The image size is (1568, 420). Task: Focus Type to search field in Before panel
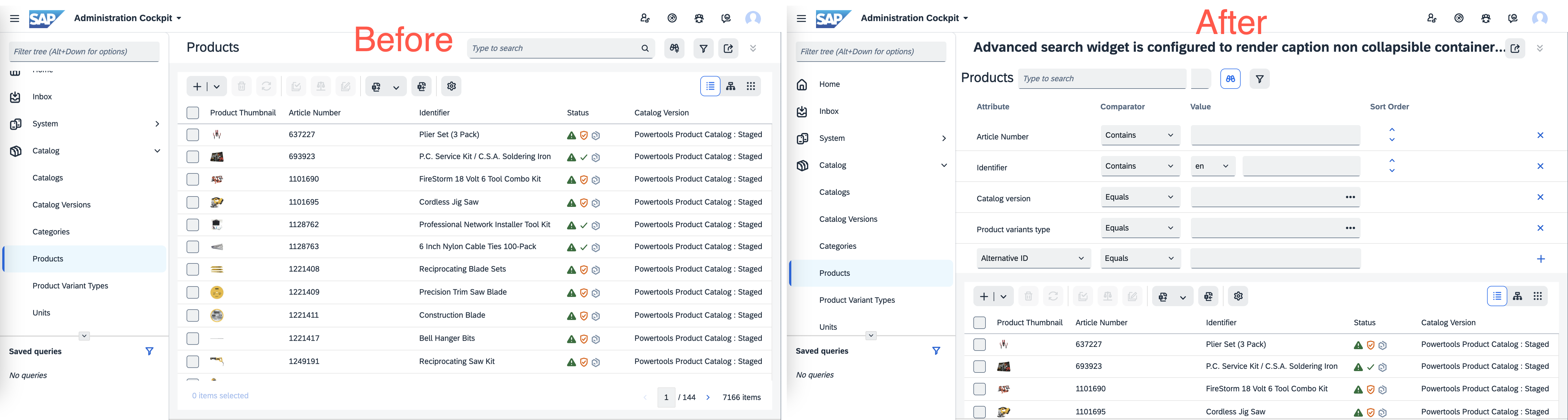tap(560, 48)
